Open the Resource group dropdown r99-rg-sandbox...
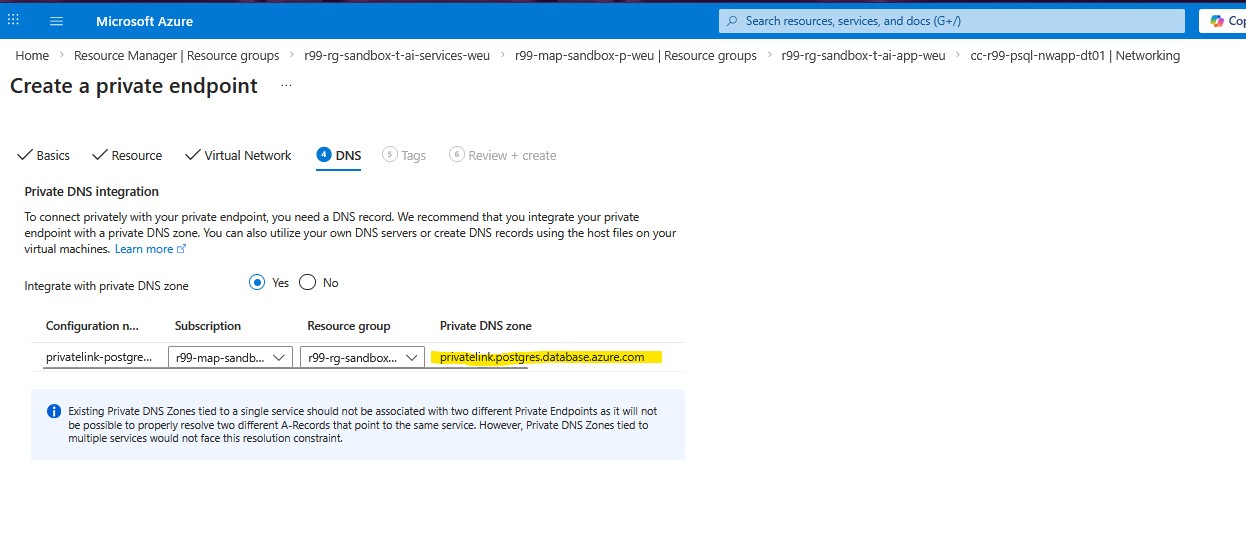Viewport: 1246px width, 554px height. [x=362, y=357]
